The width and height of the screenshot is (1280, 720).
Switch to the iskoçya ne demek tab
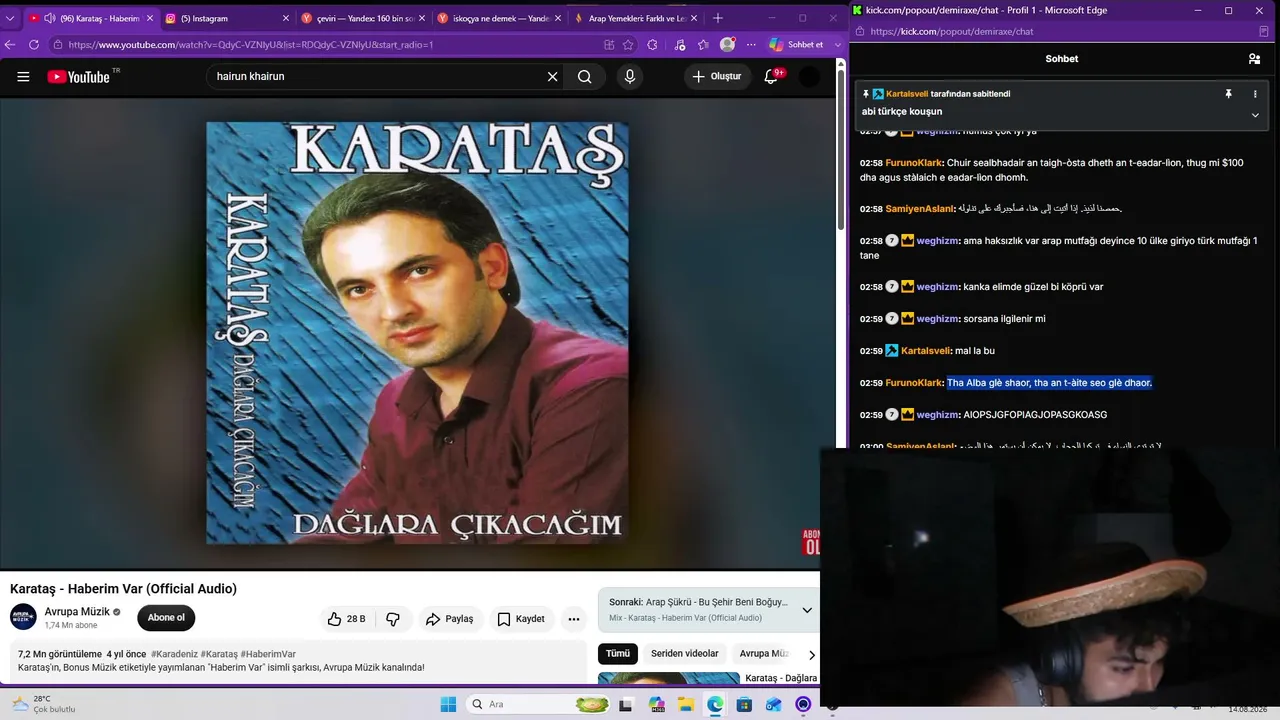(499, 18)
